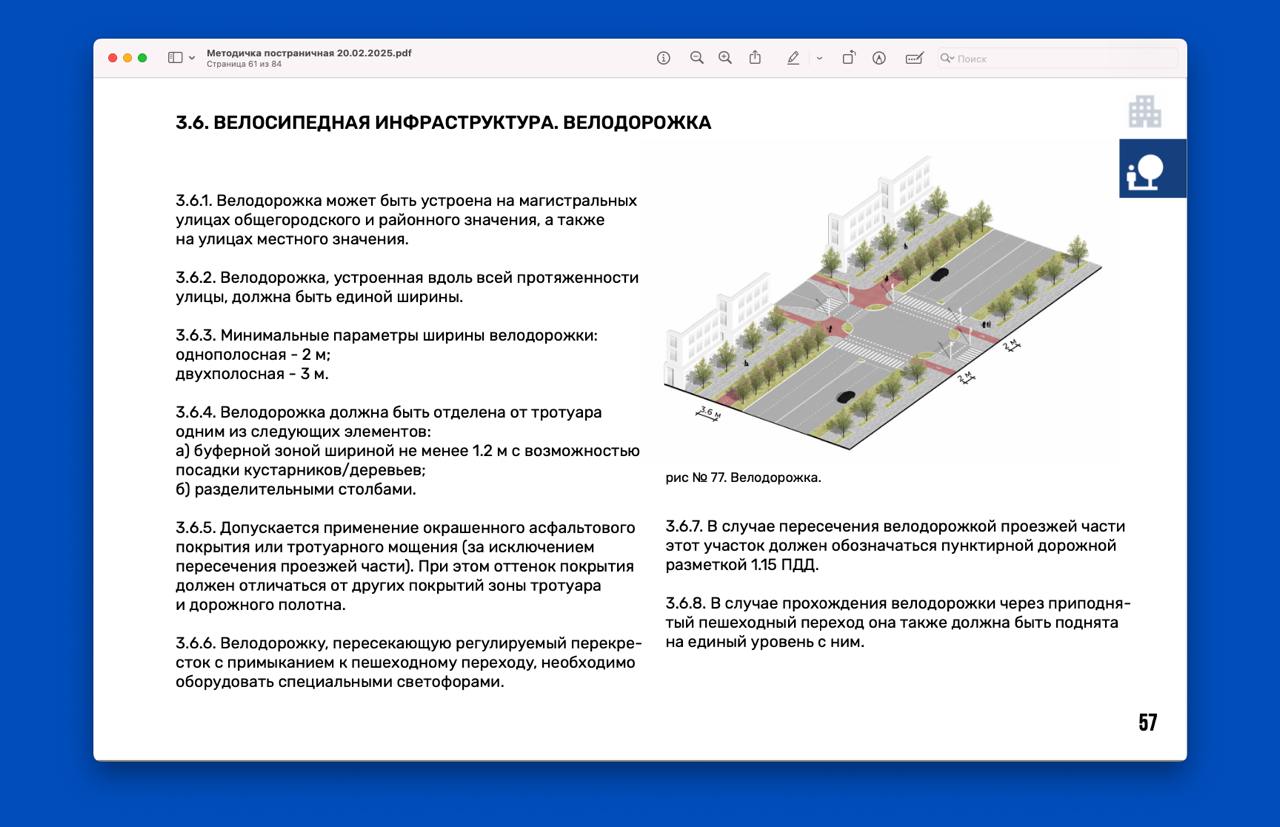The height and width of the screenshot is (827, 1280).
Task: Click the page indicator Страница 61 из 84
Action: coord(244,64)
